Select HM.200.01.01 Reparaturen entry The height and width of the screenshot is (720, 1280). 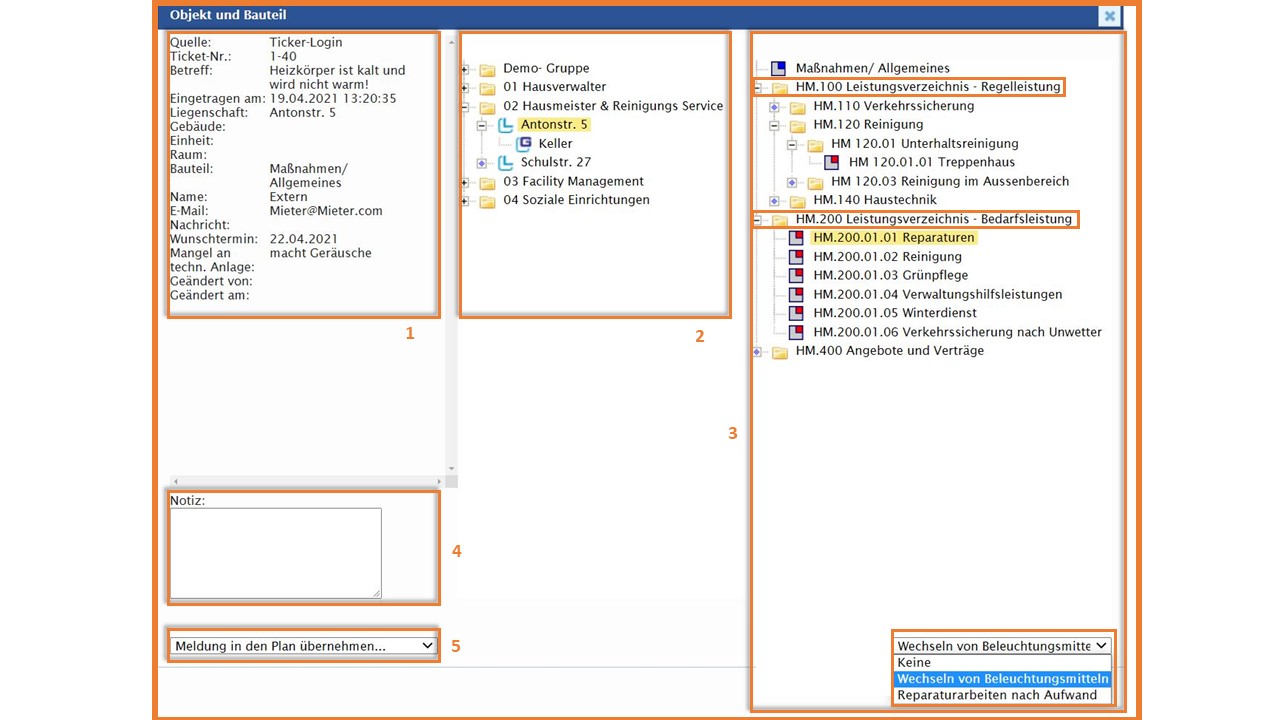[x=894, y=238]
